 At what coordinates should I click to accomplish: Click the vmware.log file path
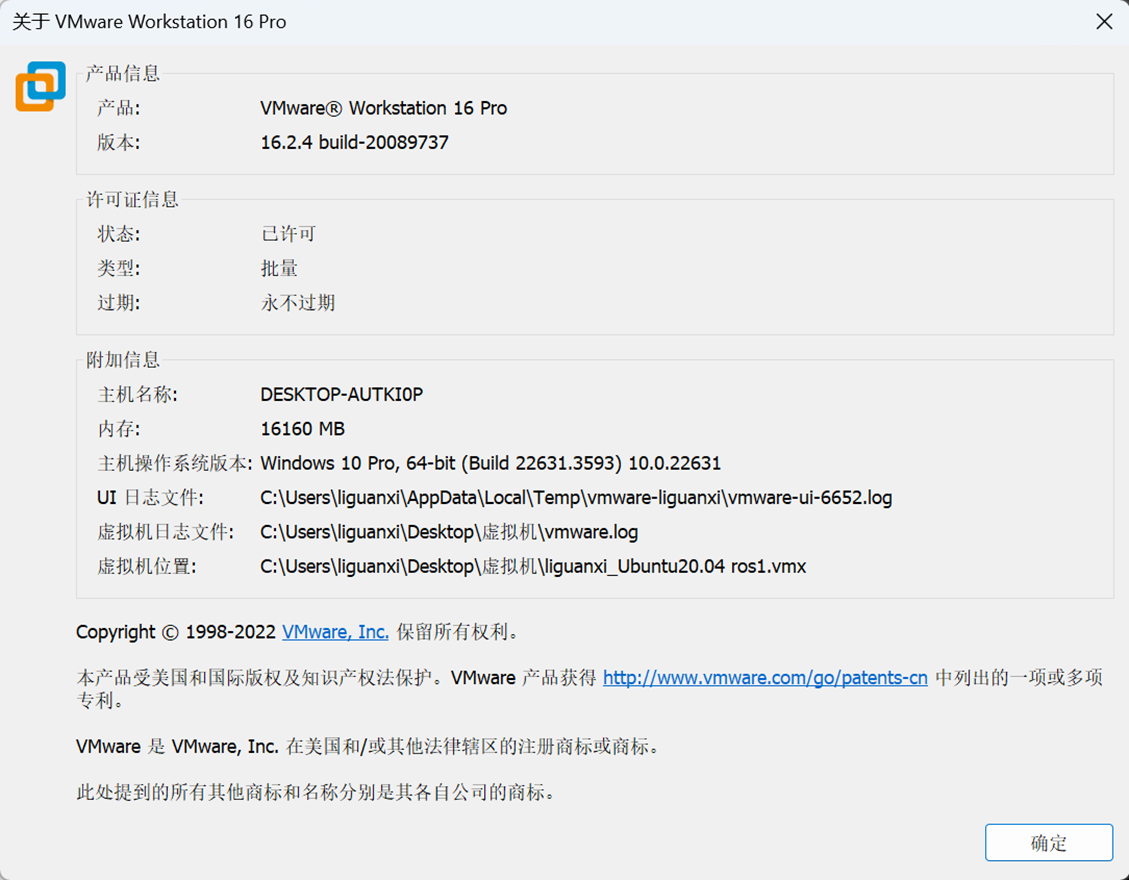[x=449, y=532]
